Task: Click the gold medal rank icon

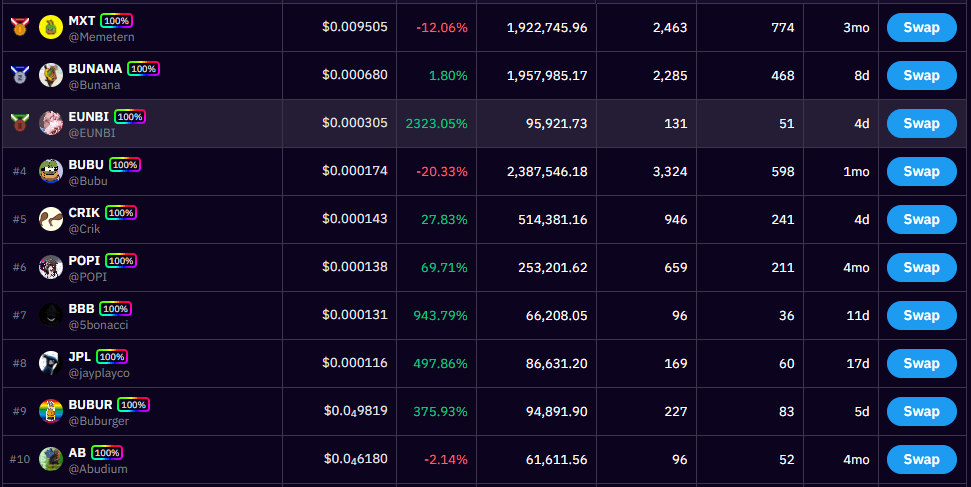Action: pyautogui.click(x=19, y=28)
